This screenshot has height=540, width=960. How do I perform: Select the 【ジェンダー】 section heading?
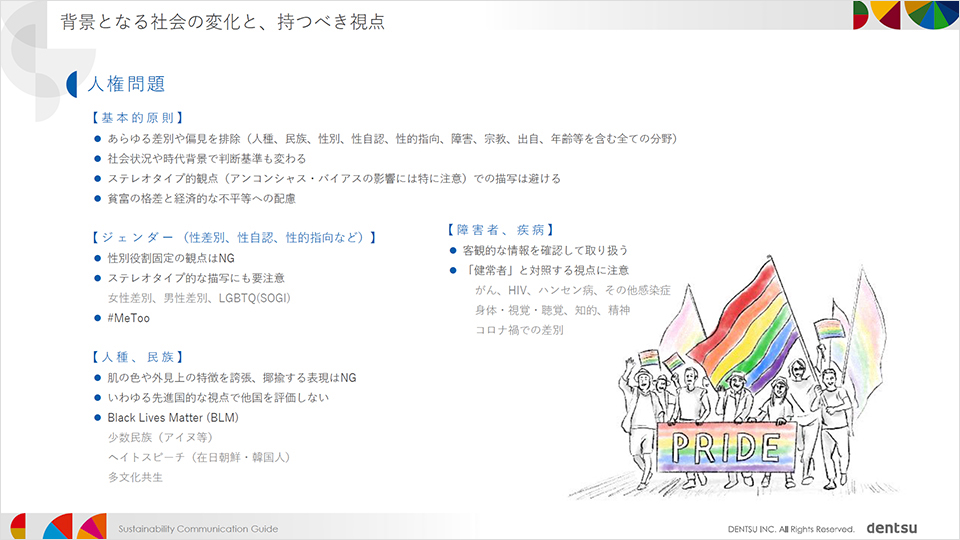(234, 238)
